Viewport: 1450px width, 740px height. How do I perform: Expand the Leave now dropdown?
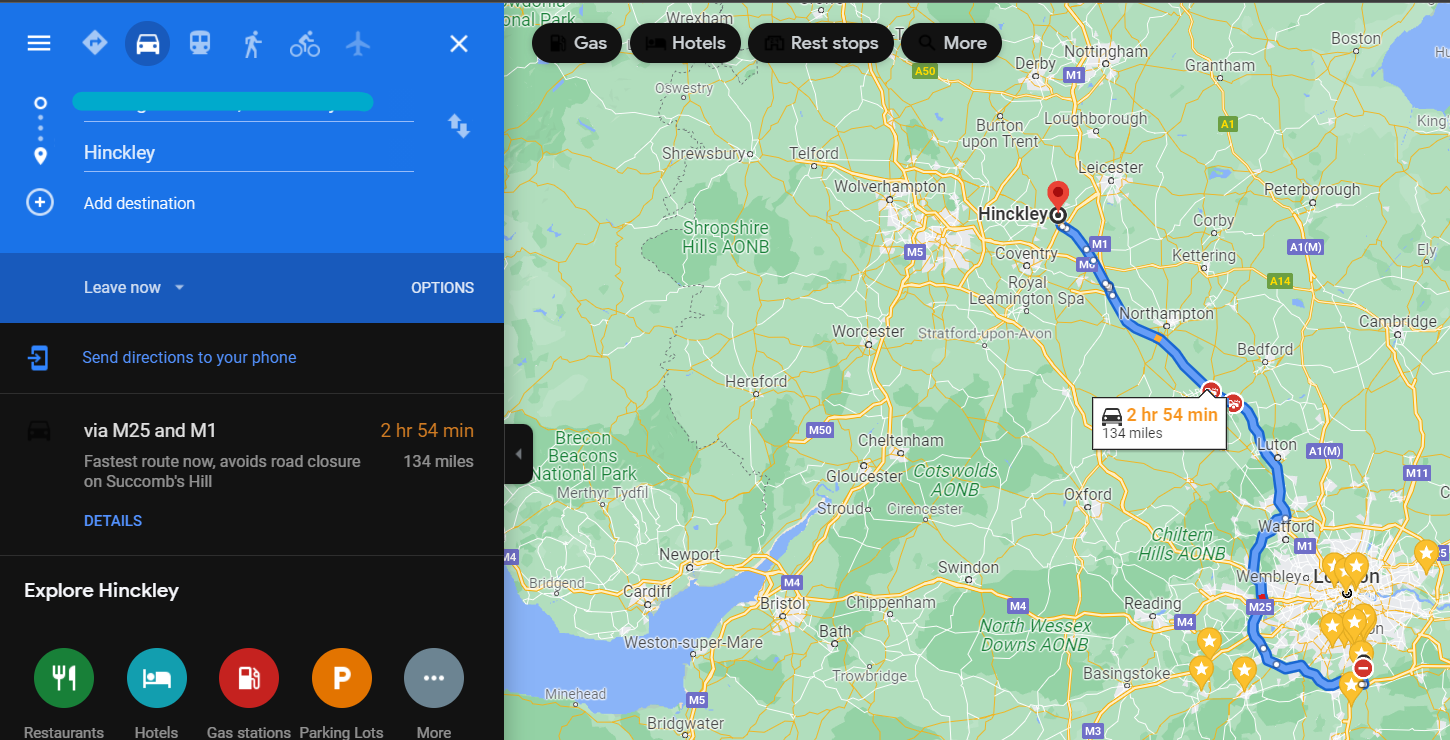pos(135,287)
